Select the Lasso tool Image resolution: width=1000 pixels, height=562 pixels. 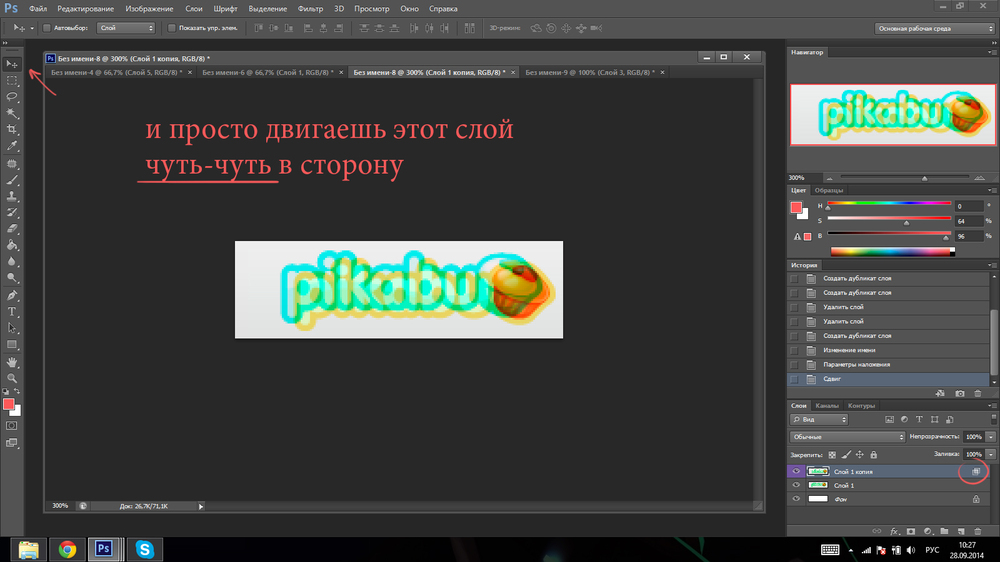[12, 97]
